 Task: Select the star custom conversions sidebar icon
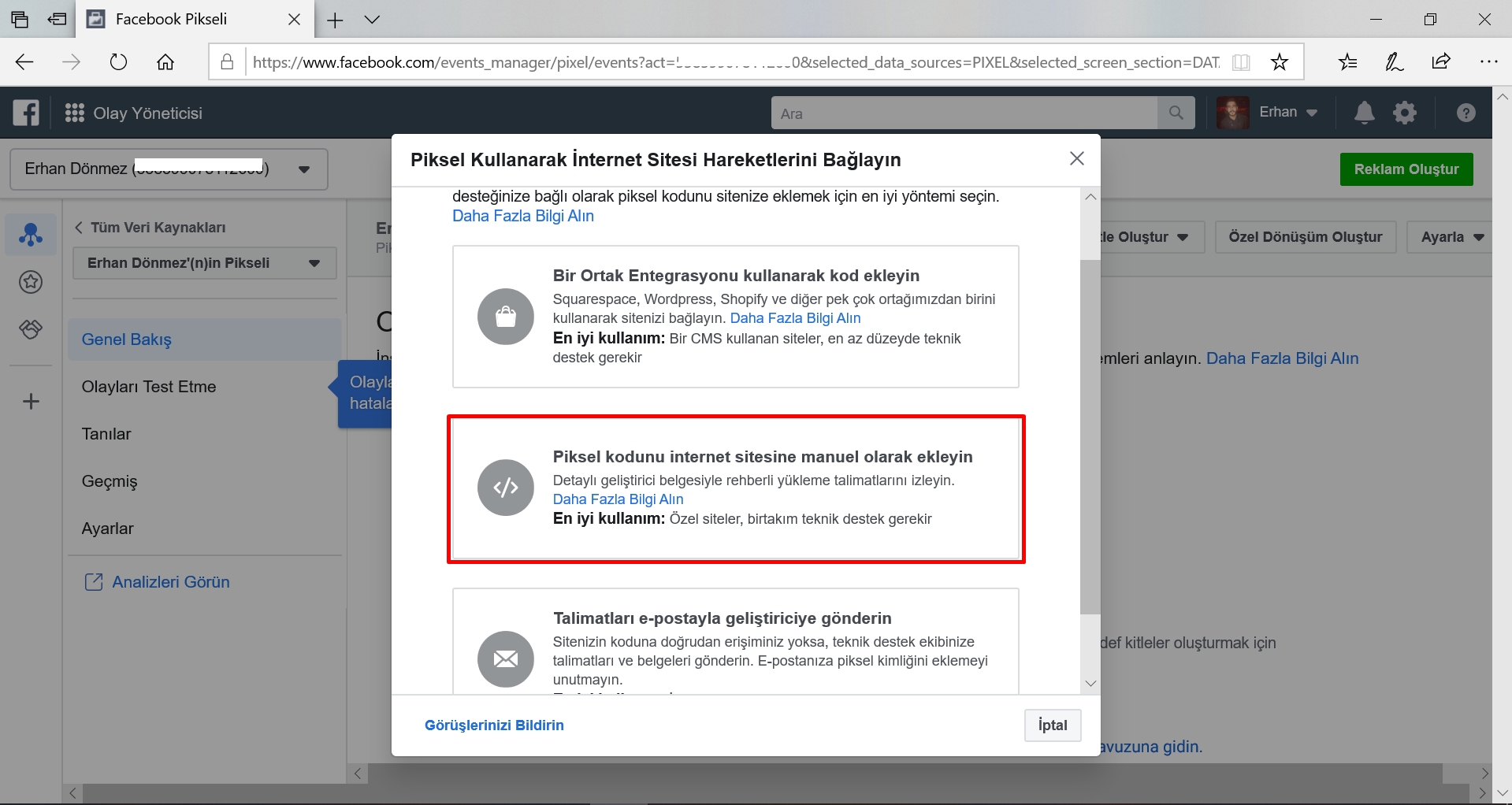pyautogui.click(x=31, y=281)
